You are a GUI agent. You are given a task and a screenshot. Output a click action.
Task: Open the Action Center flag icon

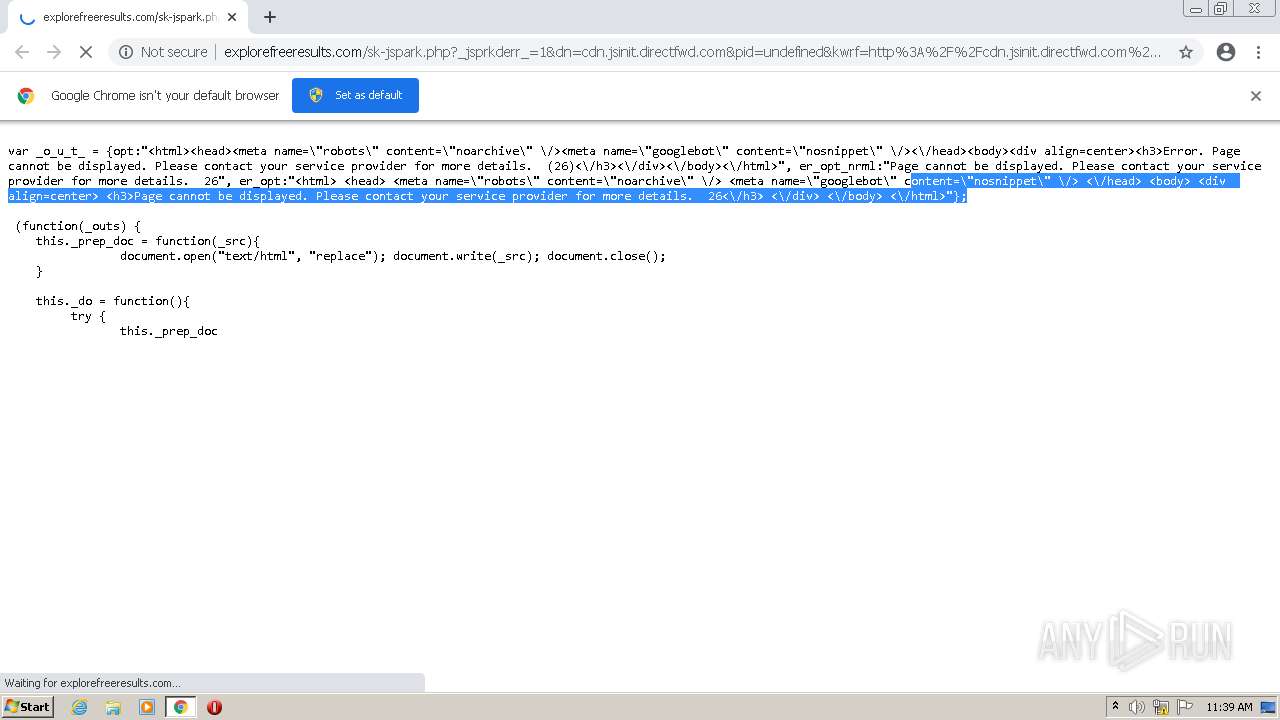1184,706
